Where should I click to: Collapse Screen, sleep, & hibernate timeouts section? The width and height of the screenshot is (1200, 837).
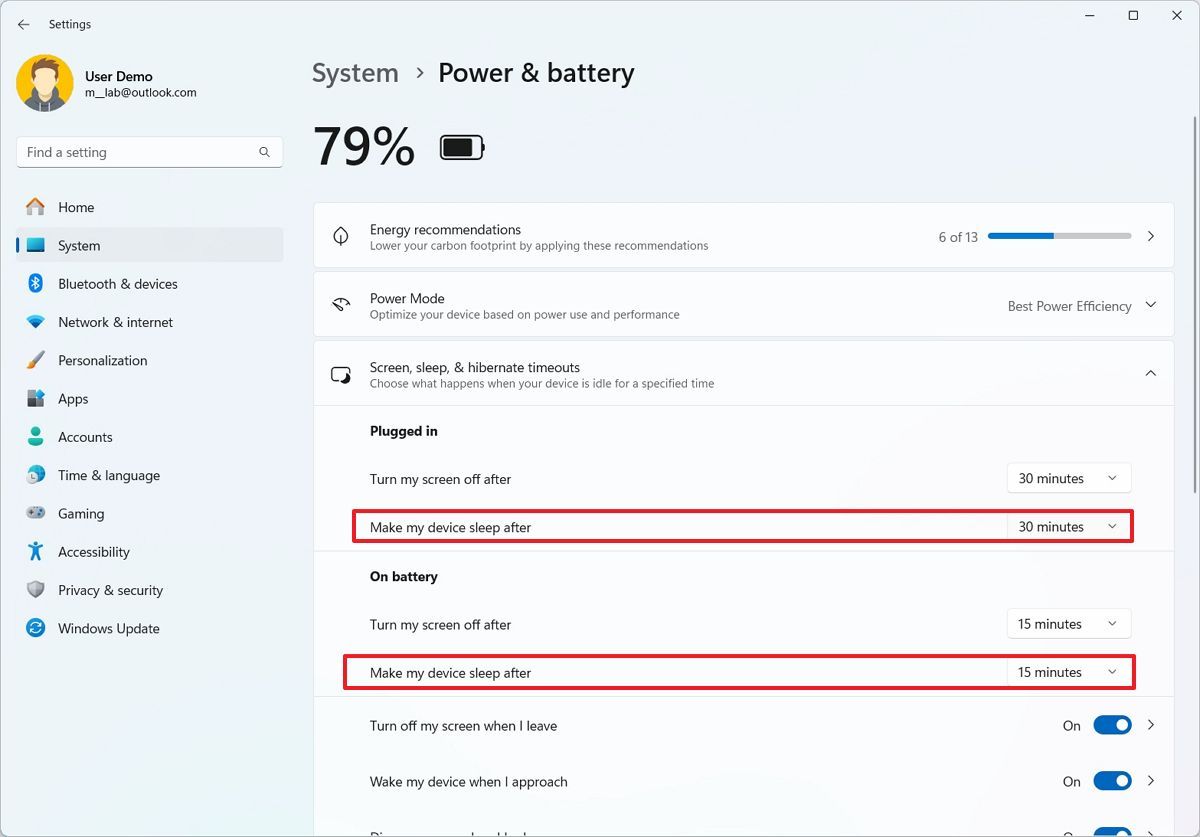click(1150, 372)
